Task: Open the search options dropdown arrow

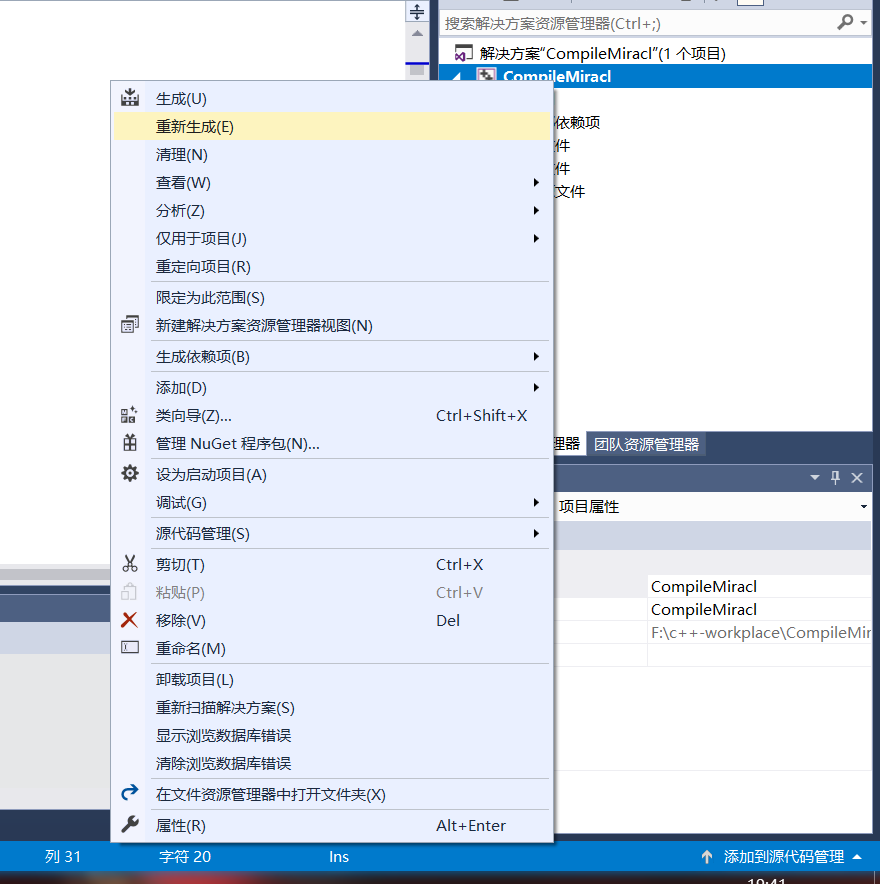Action: tap(864, 23)
